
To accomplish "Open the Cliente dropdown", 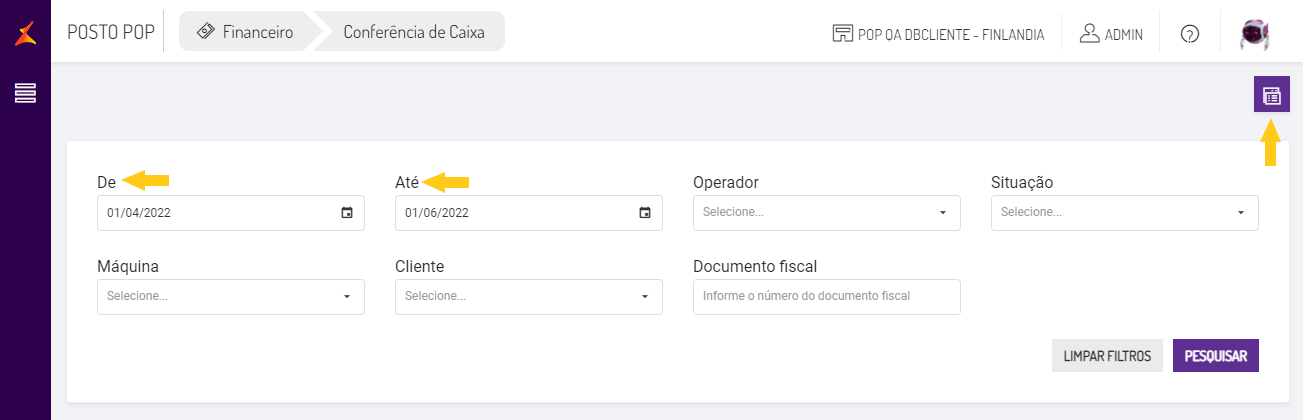I will point(528,297).
